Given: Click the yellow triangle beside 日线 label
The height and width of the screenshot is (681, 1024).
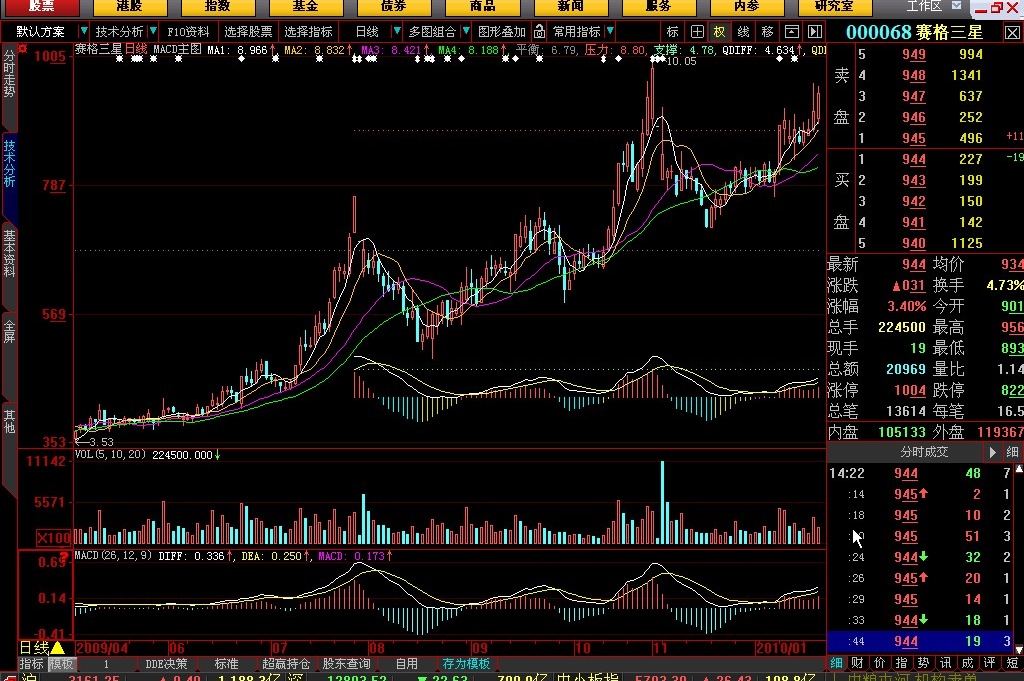Looking at the screenshot, I should [x=57, y=648].
